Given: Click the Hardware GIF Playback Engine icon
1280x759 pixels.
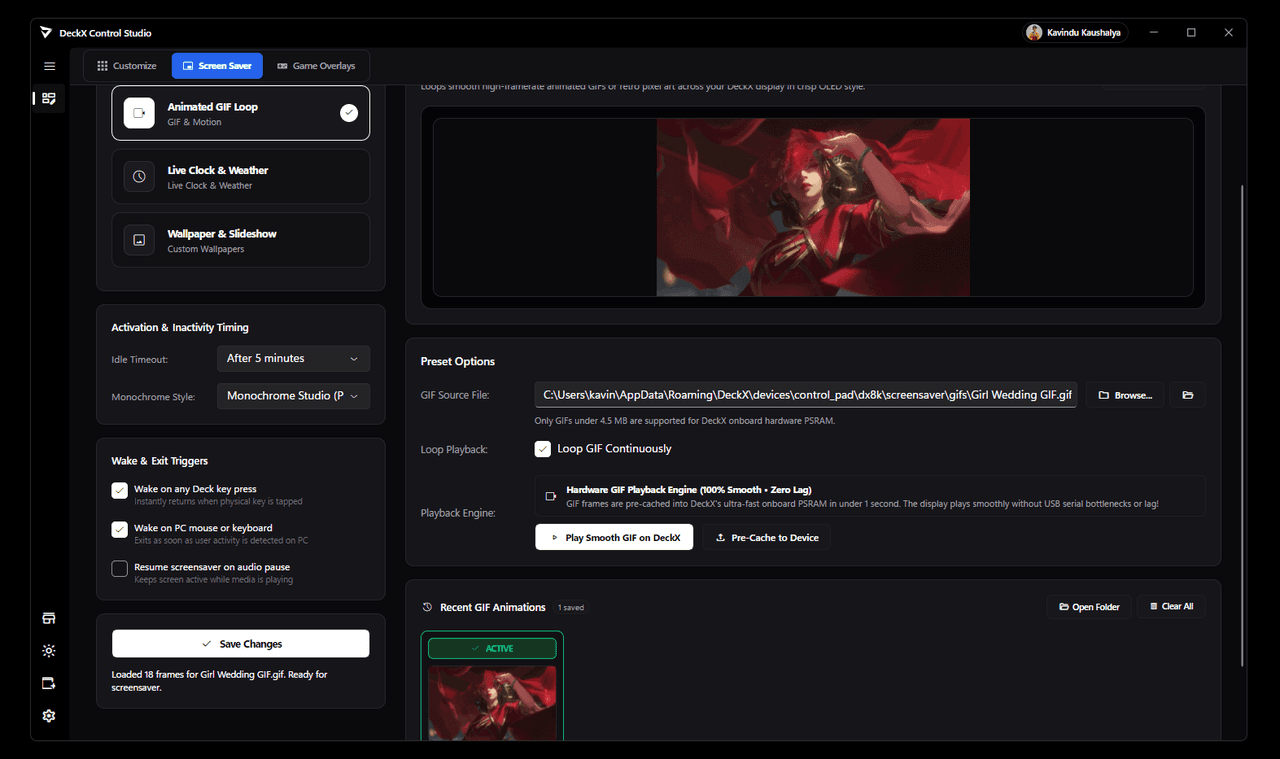Looking at the screenshot, I should pos(551,496).
